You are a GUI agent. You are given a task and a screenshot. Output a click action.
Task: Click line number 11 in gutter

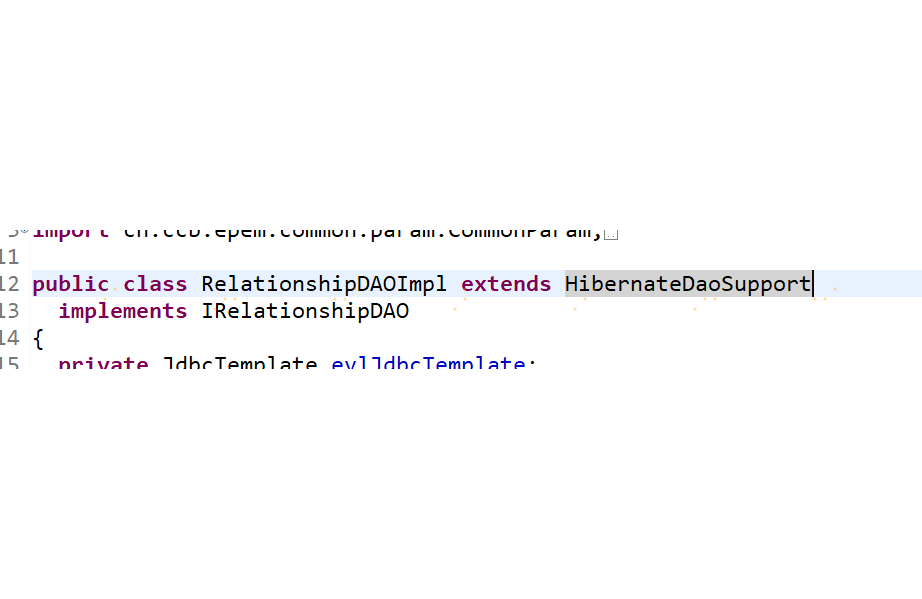[x=9, y=257]
